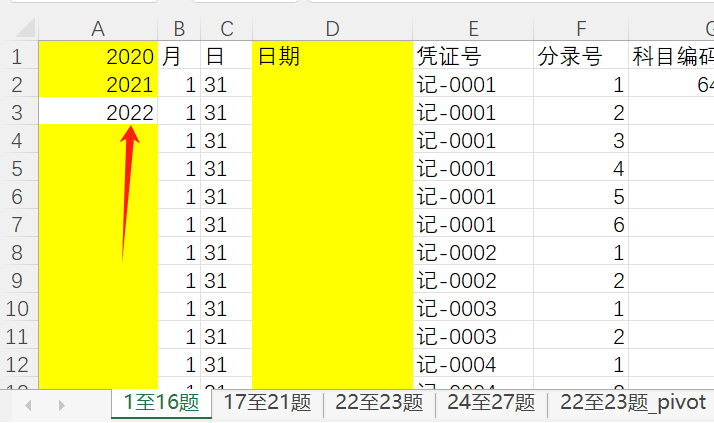
Task: Select column D header
Action: pos(332,29)
